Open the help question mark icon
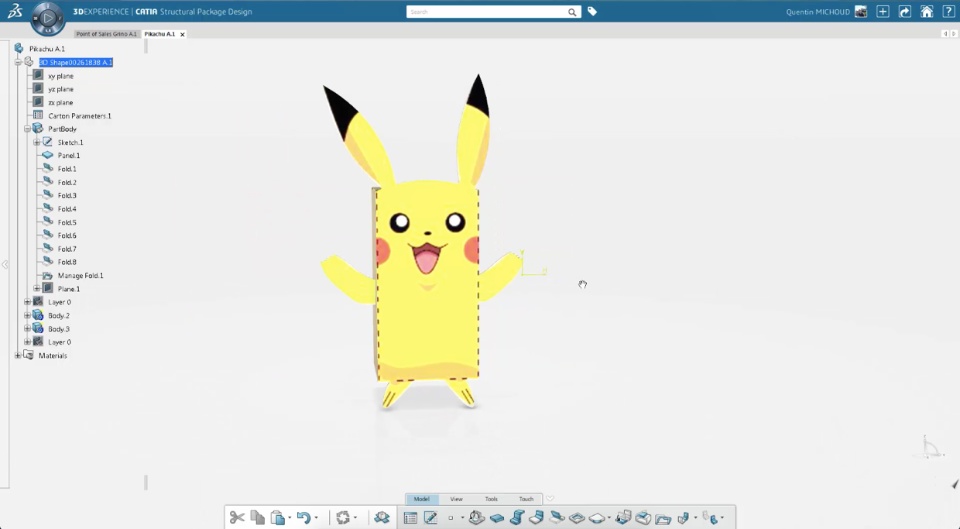The width and height of the screenshot is (960, 529). pyautogui.click(x=948, y=11)
